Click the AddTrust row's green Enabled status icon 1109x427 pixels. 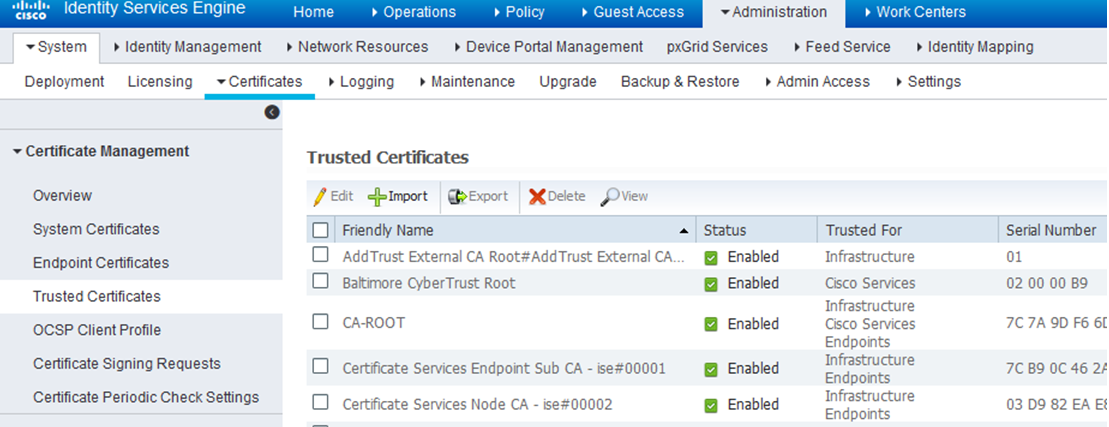point(711,257)
